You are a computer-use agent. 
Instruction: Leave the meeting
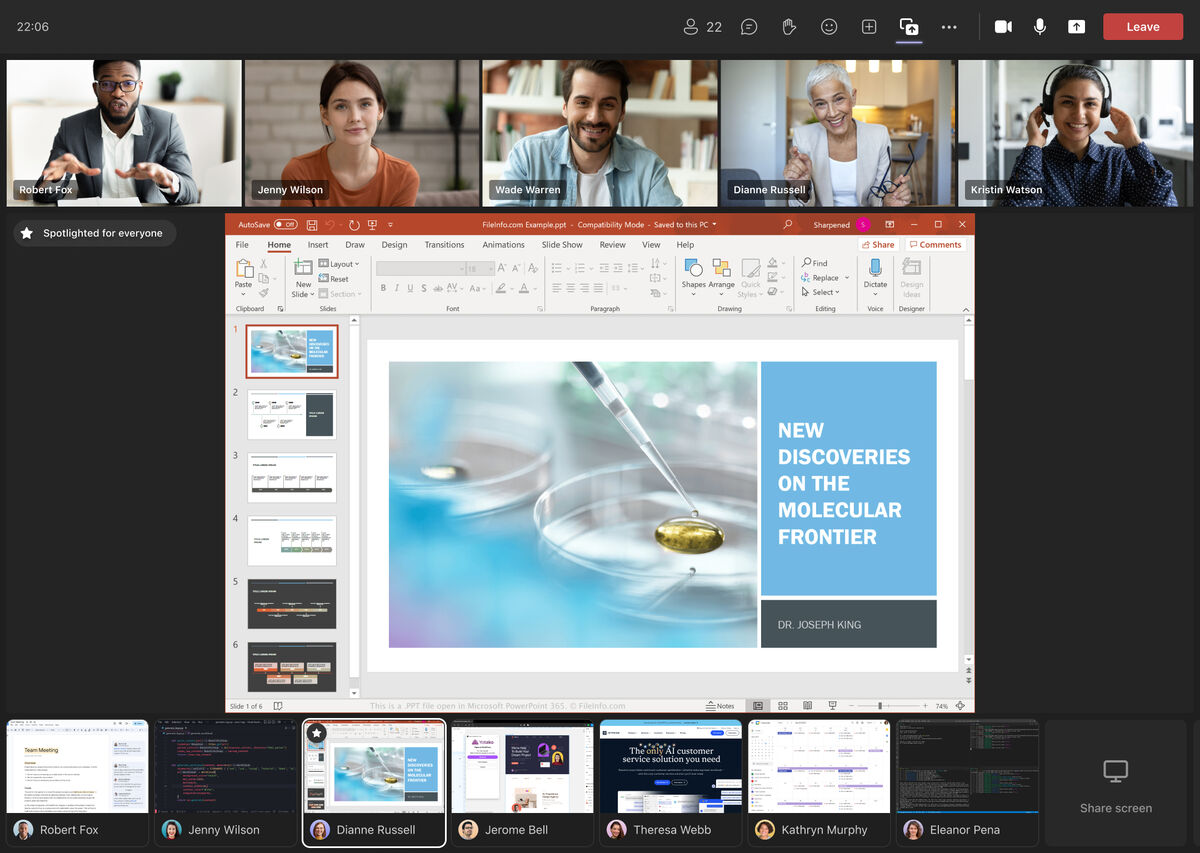click(x=1142, y=27)
